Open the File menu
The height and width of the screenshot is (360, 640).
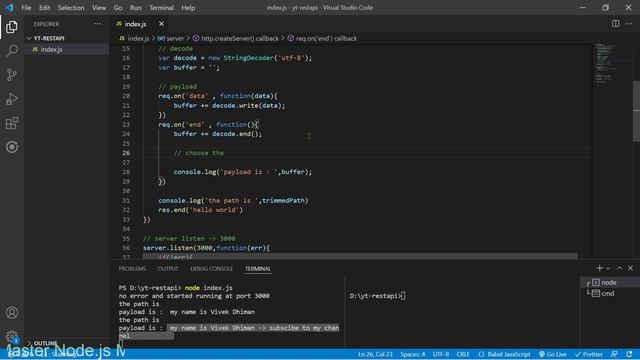click(26, 8)
